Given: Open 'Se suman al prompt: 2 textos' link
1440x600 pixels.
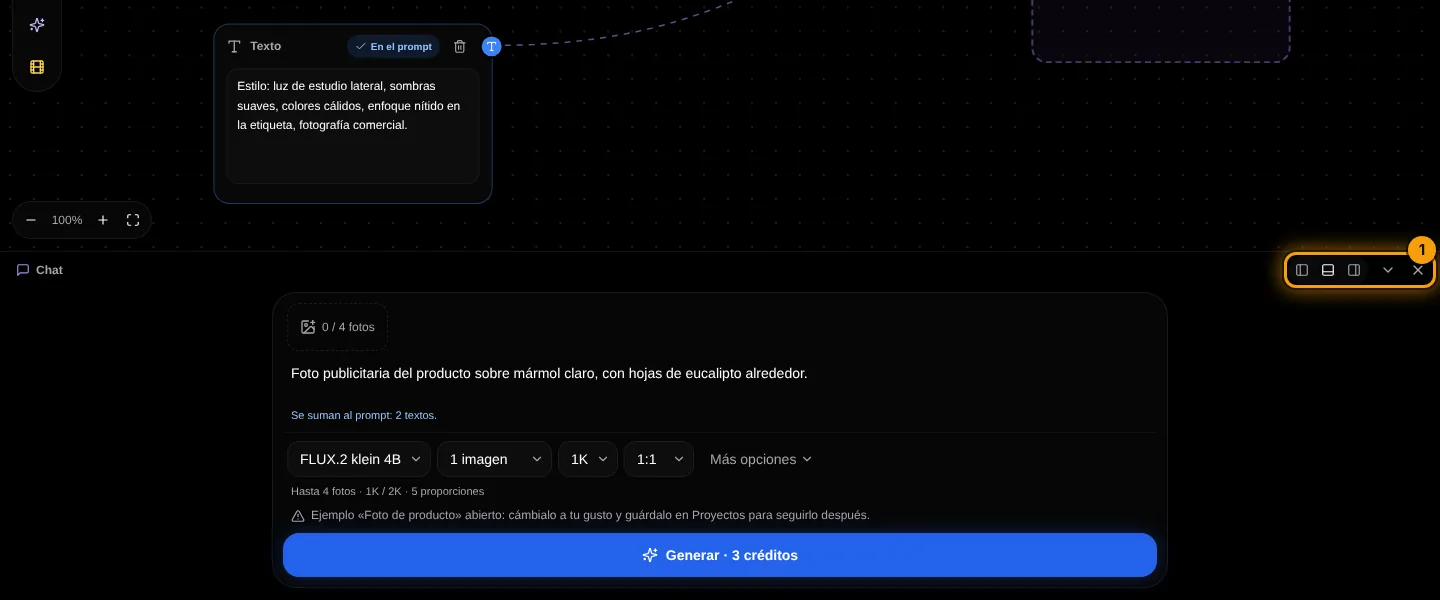Looking at the screenshot, I should coord(364,415).
